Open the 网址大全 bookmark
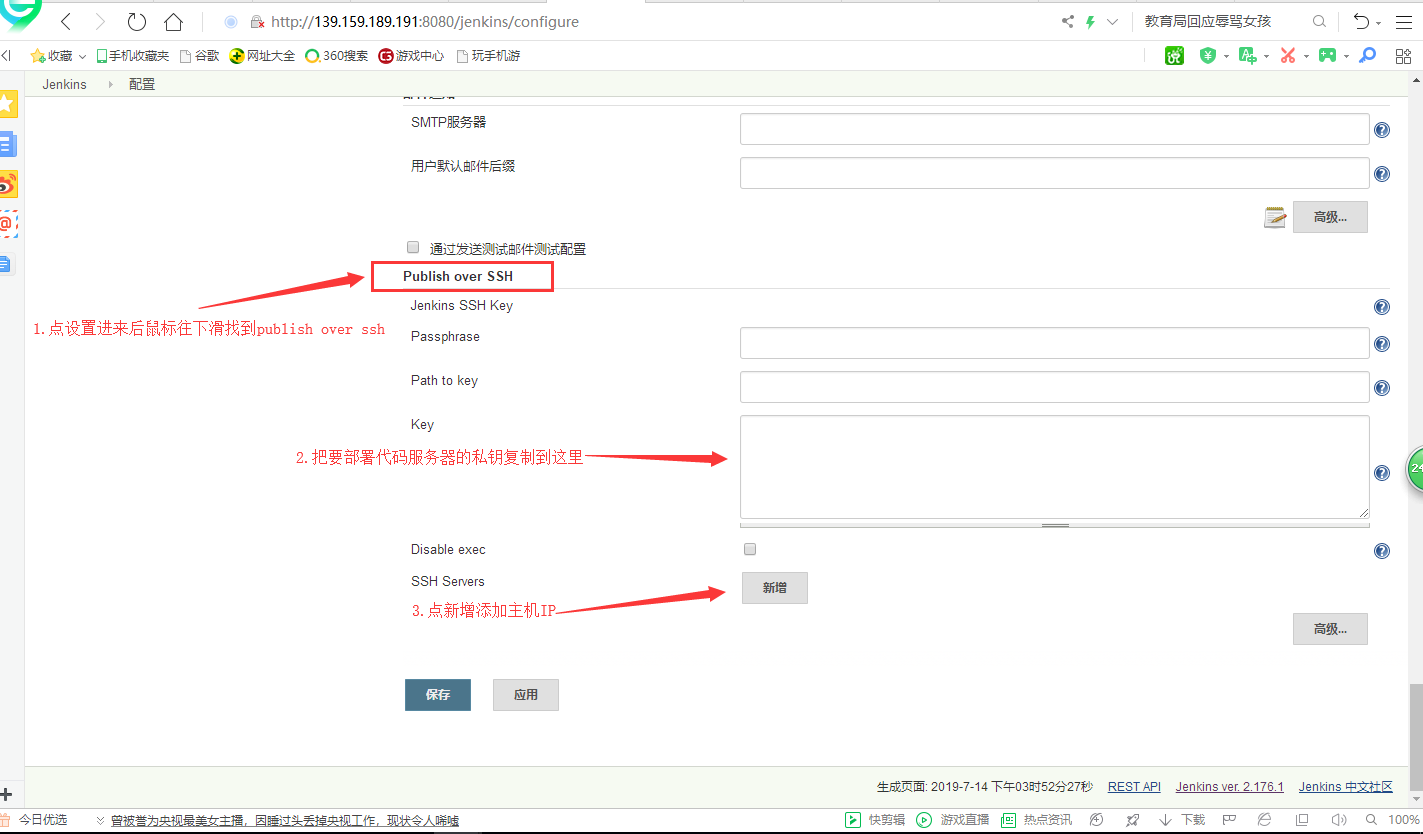The height and width of the screenshot is (834, 1423). 262,56
